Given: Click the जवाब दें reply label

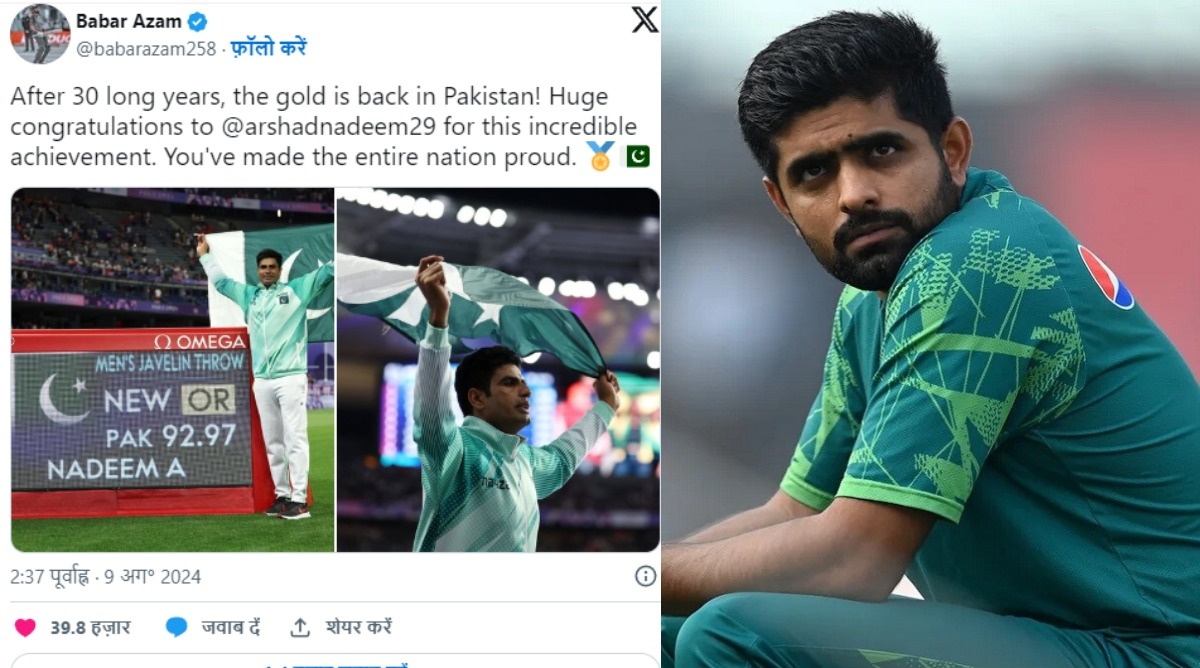Looking at the screenshot, I should pyautogui.click(x=230, y=627).
